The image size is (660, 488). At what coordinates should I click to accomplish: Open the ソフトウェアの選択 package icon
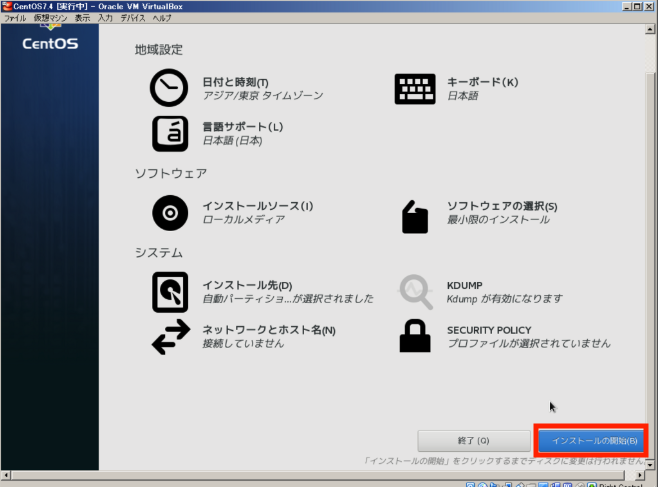pyautogui.click(x=415, y=216)
